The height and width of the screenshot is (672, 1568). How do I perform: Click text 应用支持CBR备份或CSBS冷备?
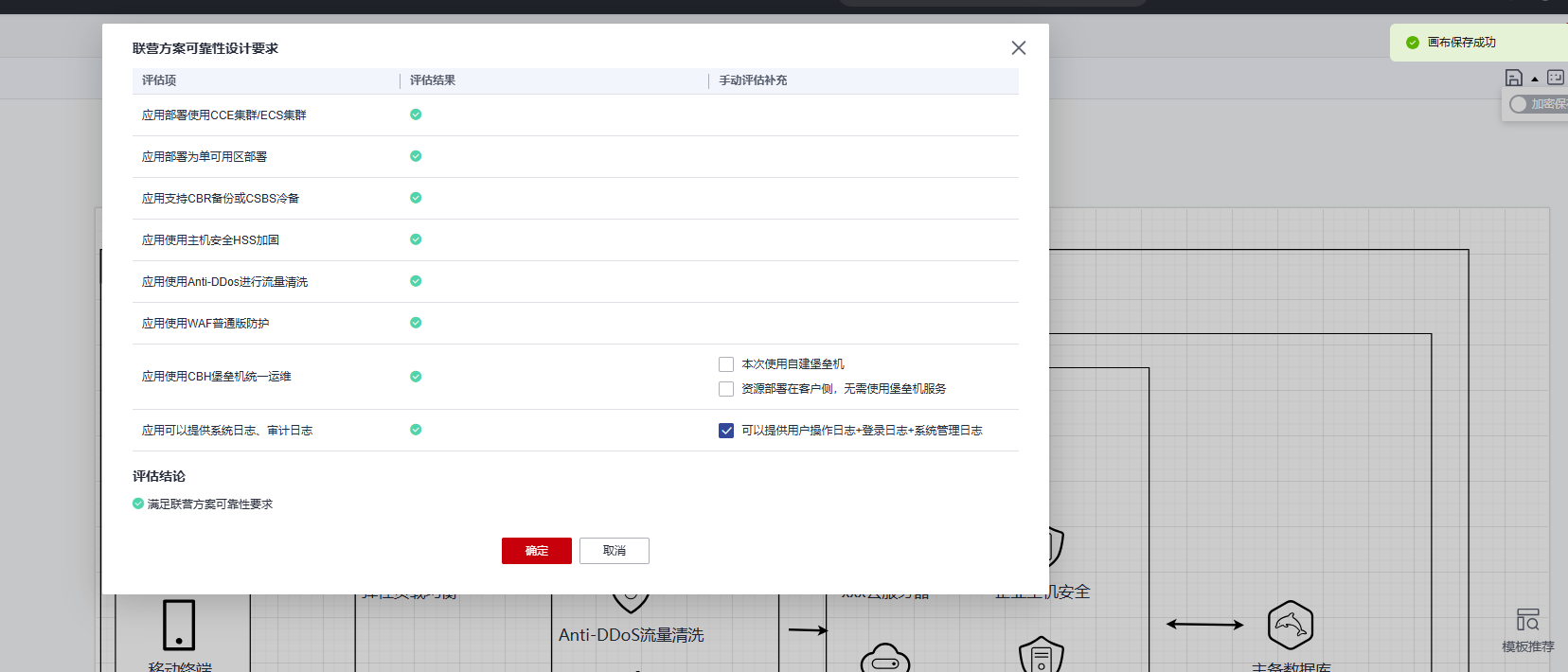(221, 199)
